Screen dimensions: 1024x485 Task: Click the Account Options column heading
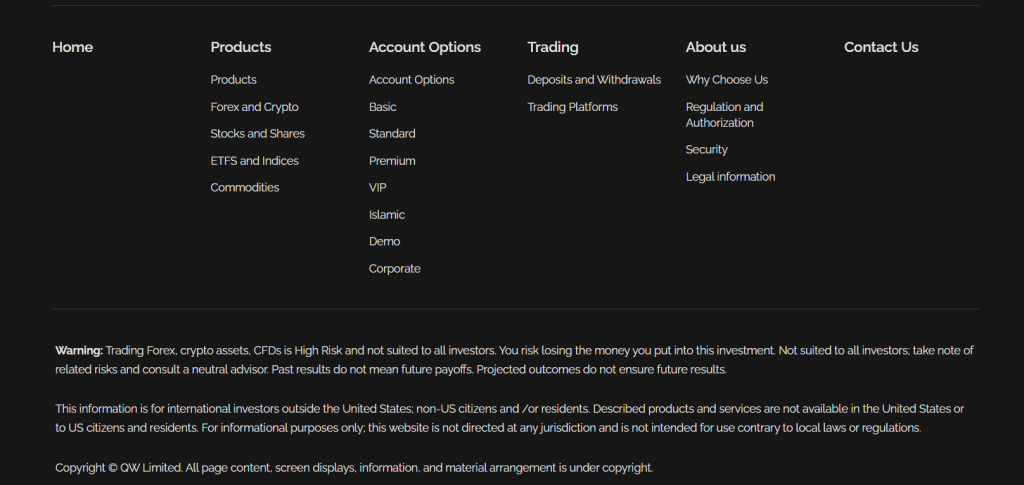[x=424, y=47]
